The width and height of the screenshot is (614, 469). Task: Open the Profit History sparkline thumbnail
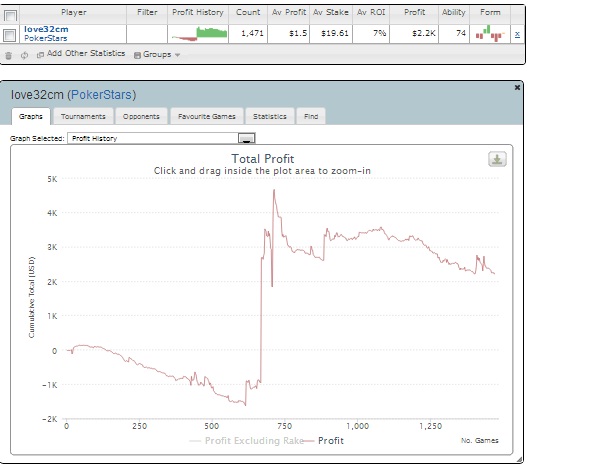199,34
